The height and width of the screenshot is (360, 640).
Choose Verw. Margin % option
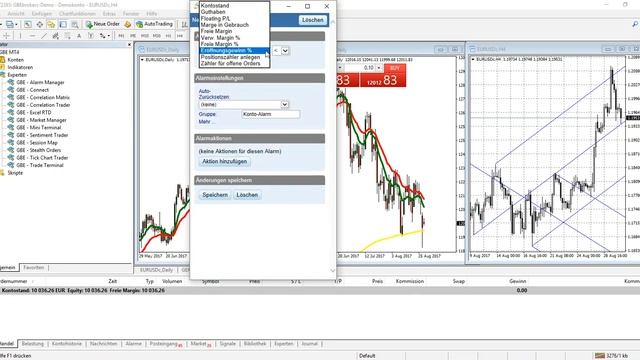tap(235, 38)
